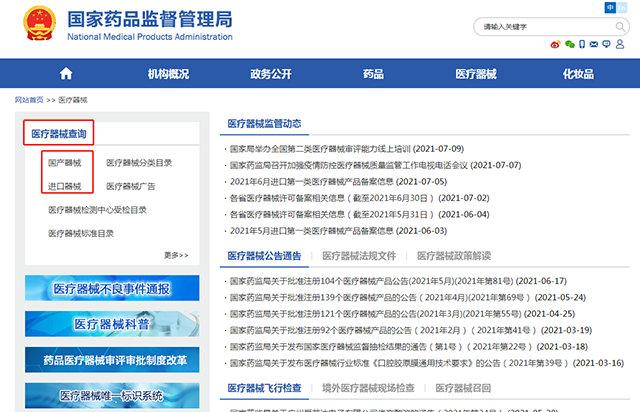Click 医疗器械 breadcrumb link

click(x=73, y=100)
